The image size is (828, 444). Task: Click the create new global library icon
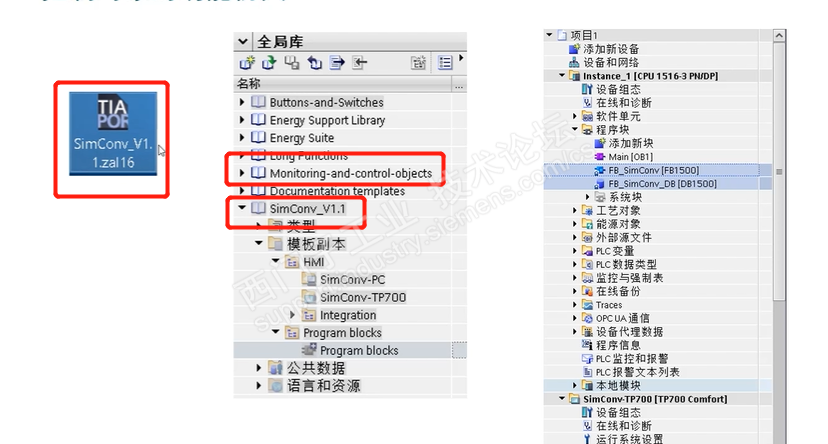tap(247, 63)
